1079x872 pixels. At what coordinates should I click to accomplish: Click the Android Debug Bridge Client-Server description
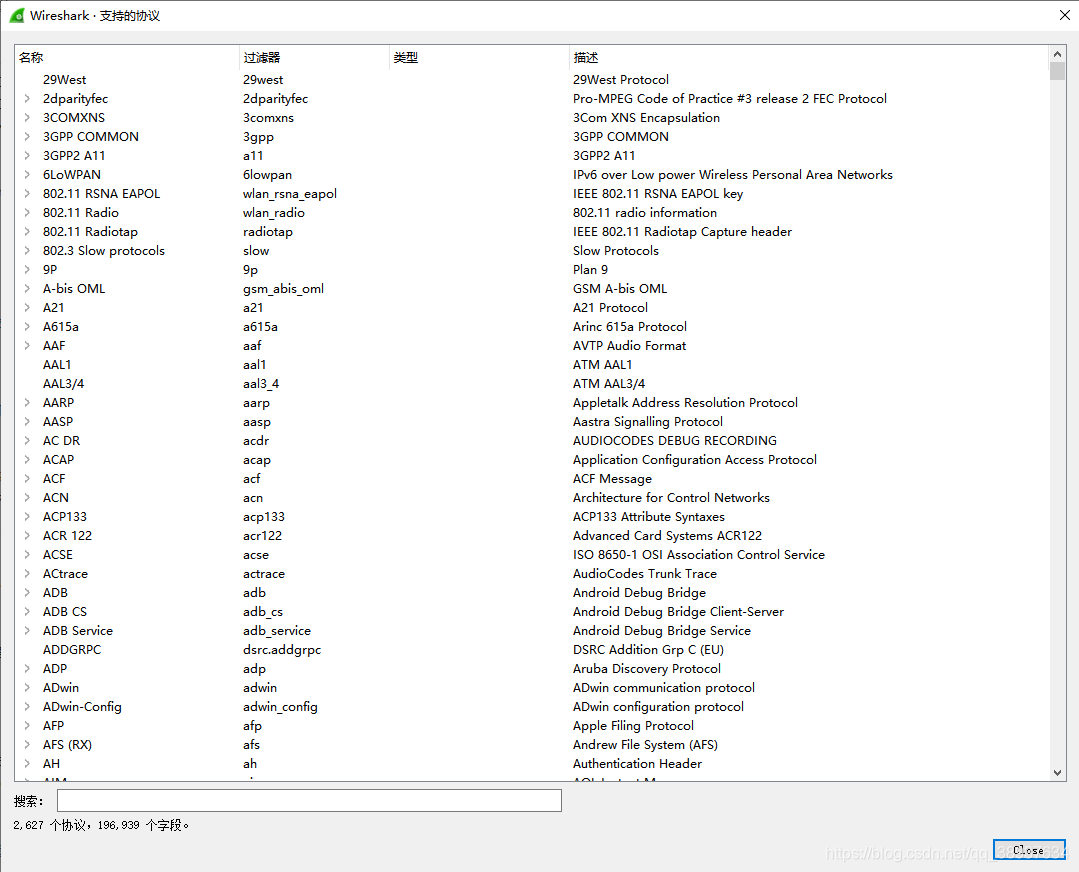(x=678, y=611)
